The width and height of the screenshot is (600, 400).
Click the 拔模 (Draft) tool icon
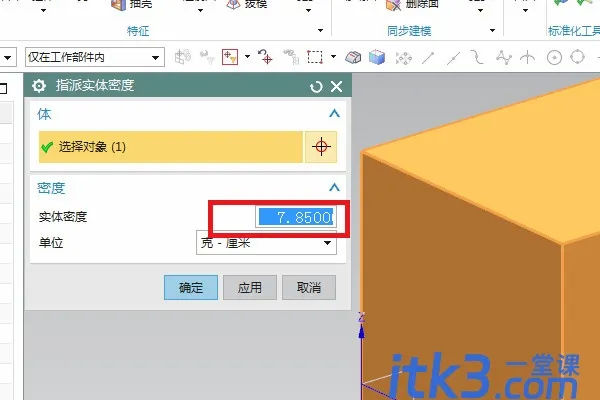click(x=233, y=4)
